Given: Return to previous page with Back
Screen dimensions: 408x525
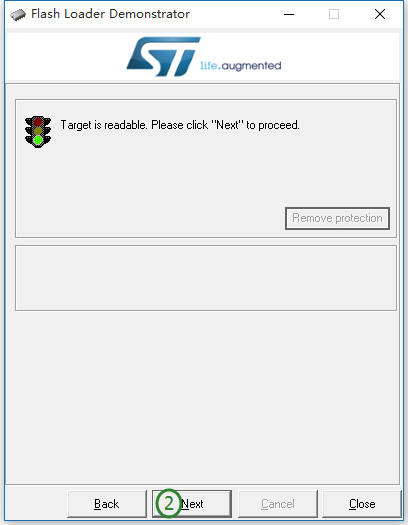Looking at the screenshot, I should (107, 504).
